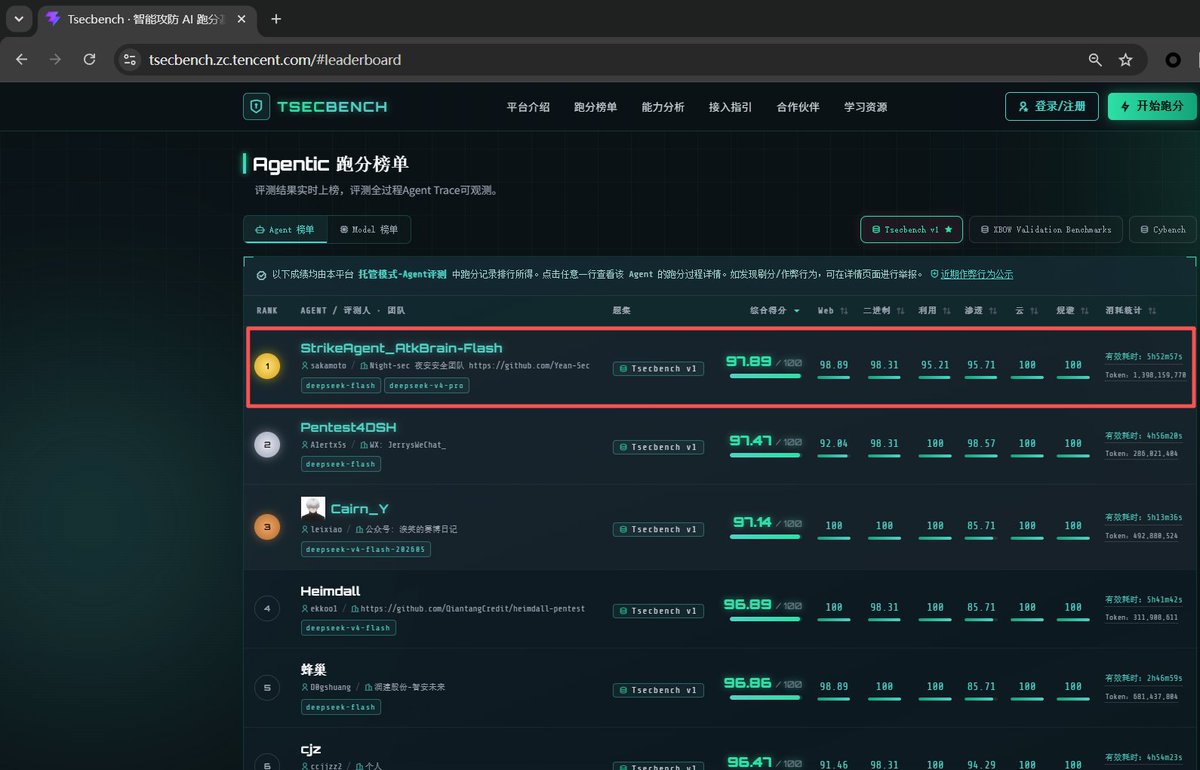Click the TSECBENCH shield logo
Viewport: 1200px width, 770px height.
coord(257,107)
